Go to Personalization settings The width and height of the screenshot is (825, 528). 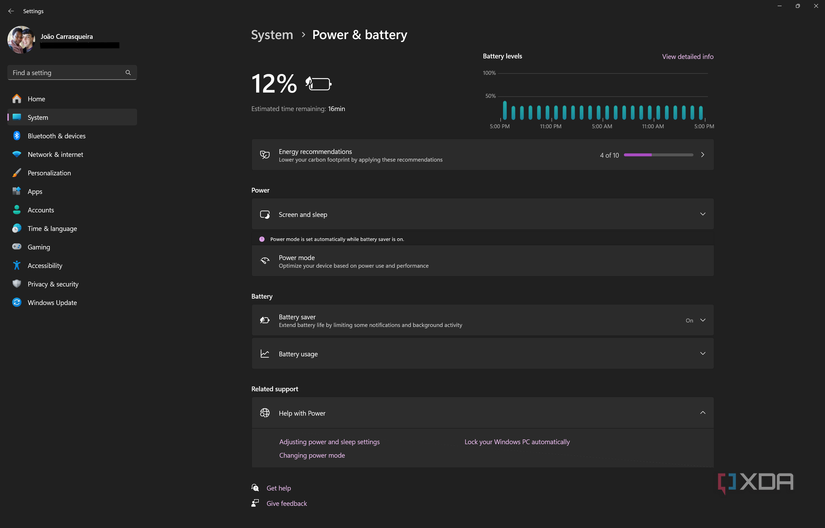(72, 172)
